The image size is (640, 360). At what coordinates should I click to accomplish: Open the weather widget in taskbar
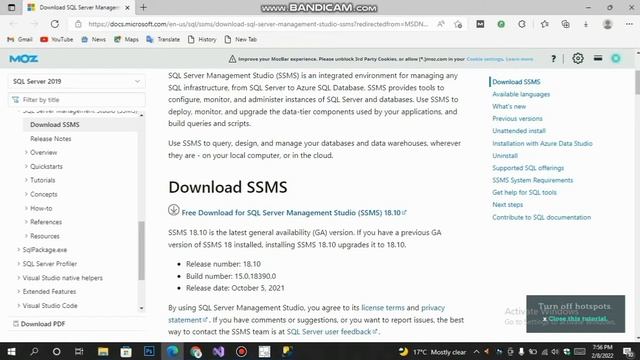coord(432,352)
